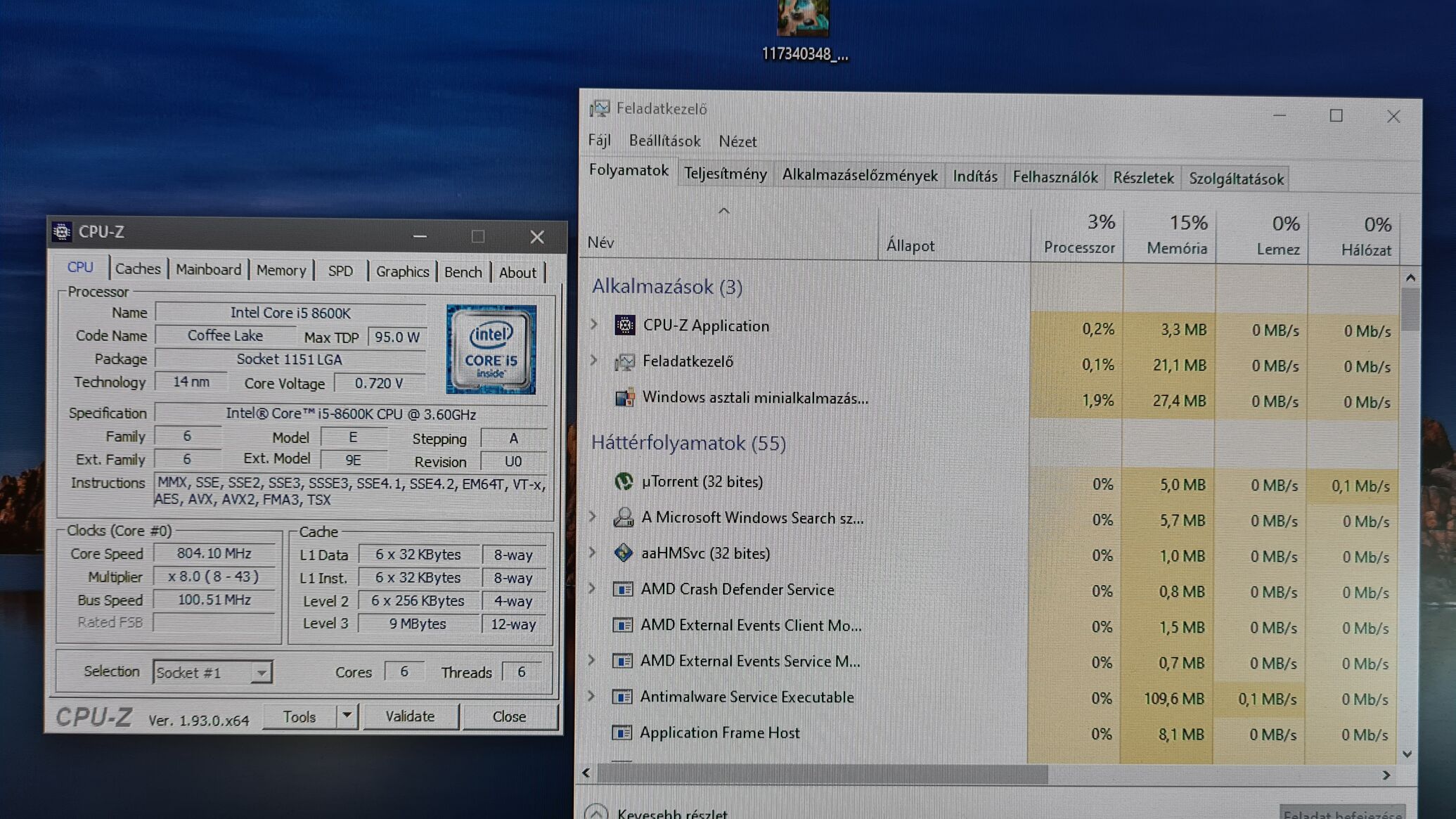Select the CPU tab in CPU-Z
Image resolution: width=1456 pixels, height=819 pixels.
point(80,267)
